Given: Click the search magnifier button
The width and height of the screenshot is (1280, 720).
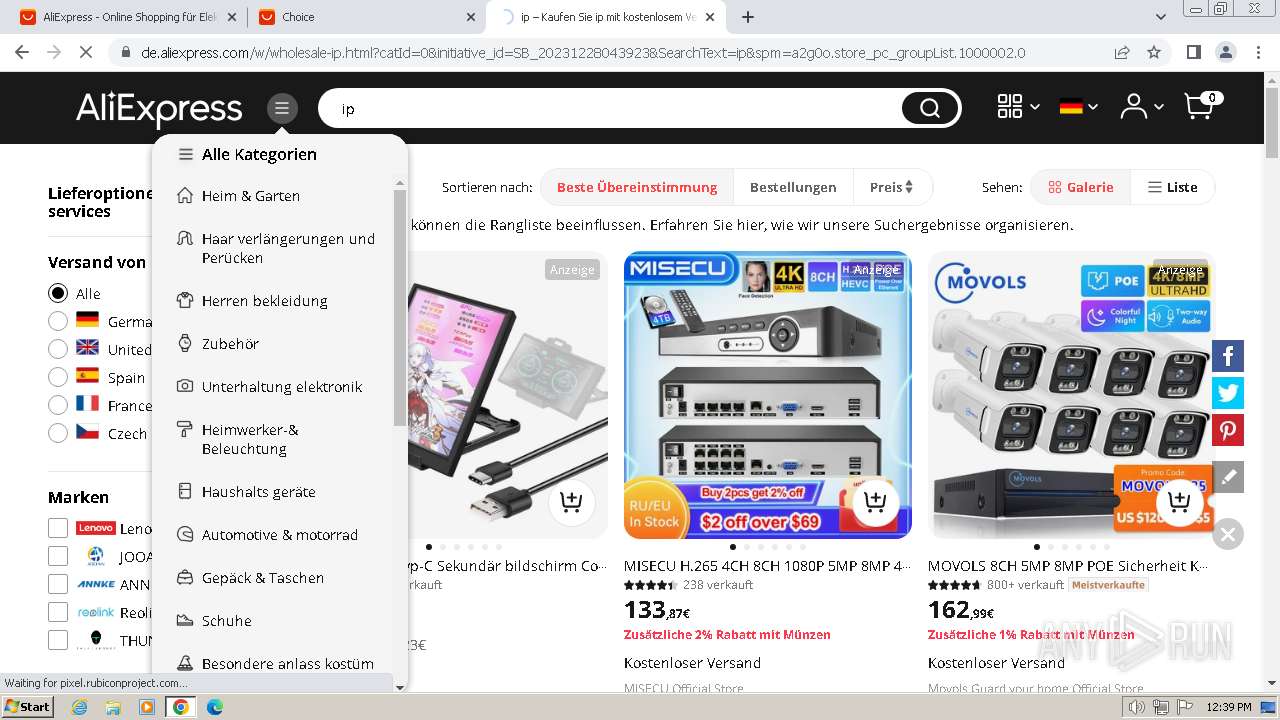Looking at the screenshot, I should (x=930, y=108).
